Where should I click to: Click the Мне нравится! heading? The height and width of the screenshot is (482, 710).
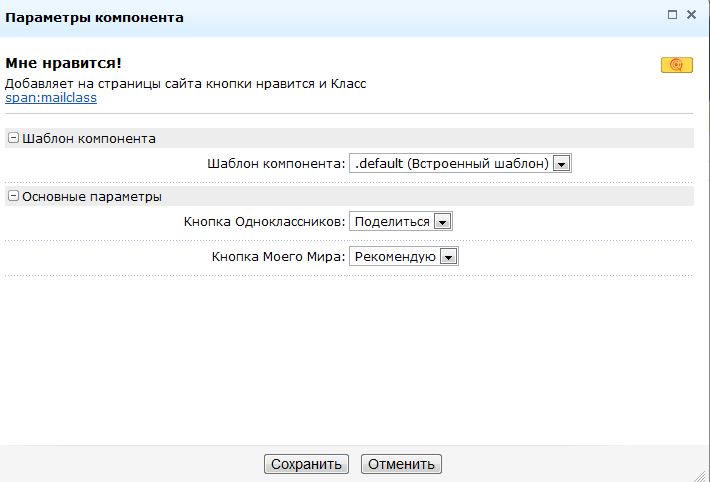pyautogui.click(x=64, y=64)
